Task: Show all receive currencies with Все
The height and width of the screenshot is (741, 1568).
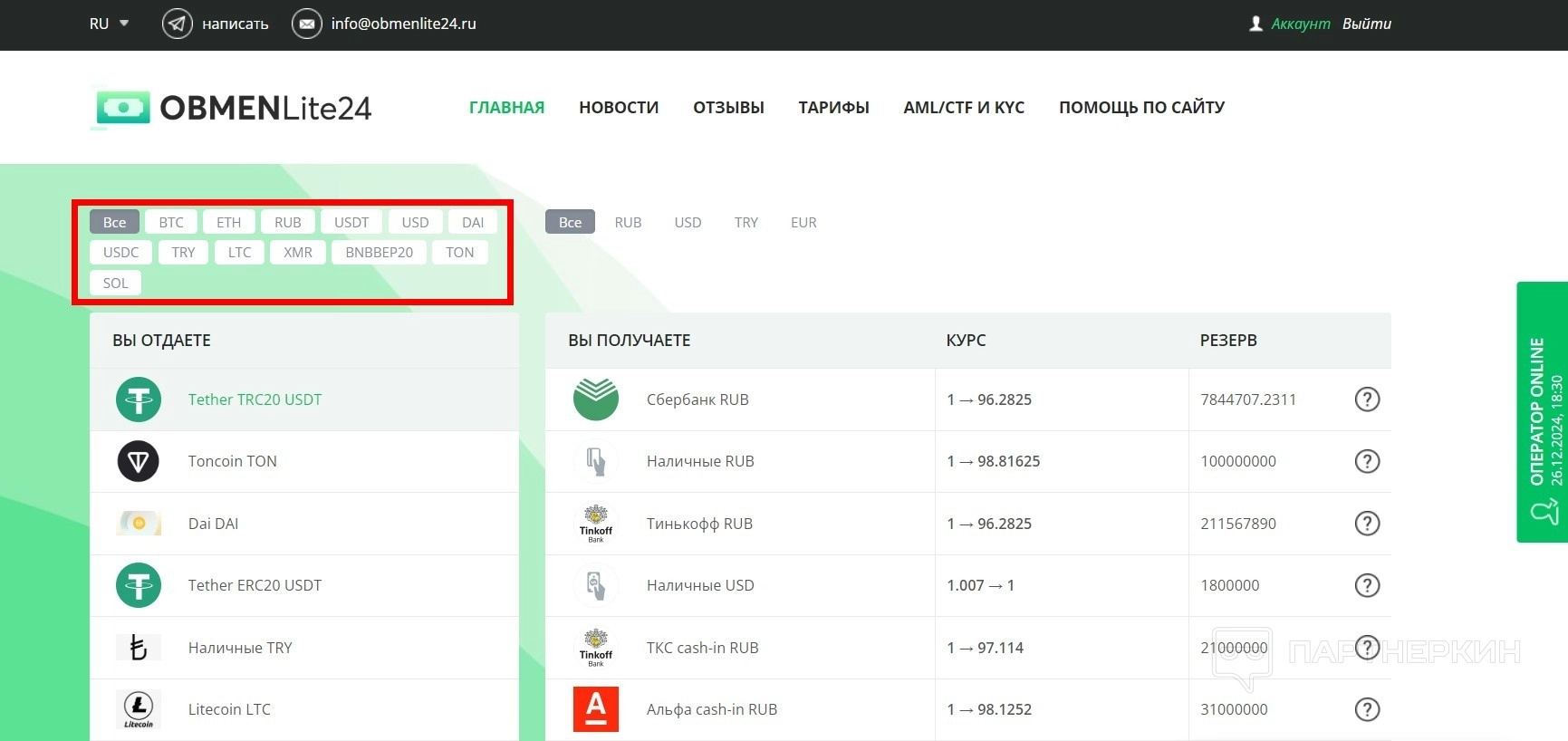Action: (570, 222)
